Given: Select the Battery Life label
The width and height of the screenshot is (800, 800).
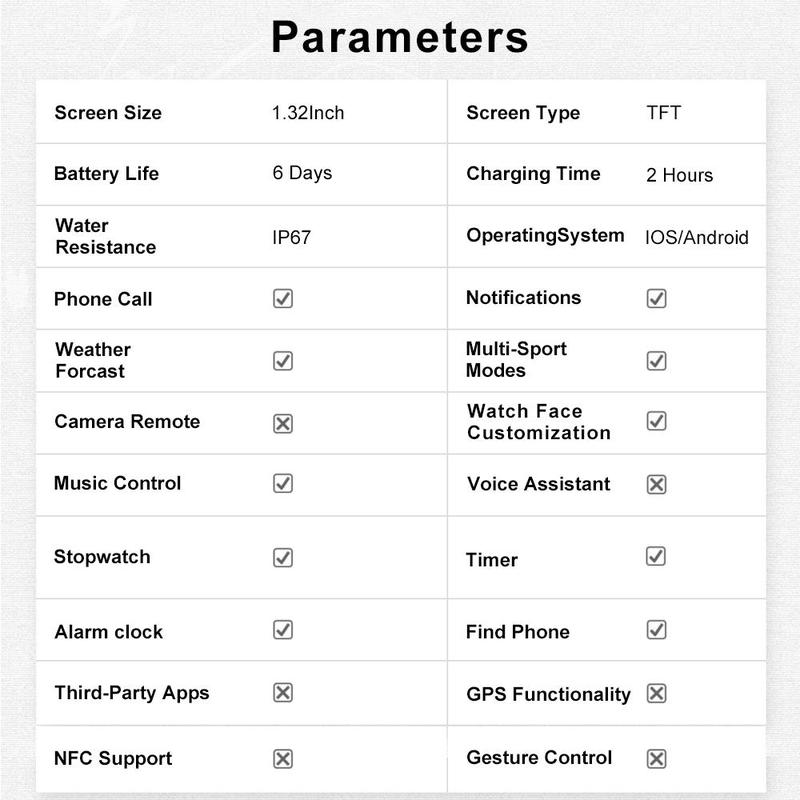Looking at the screenshot, I should [106, 174].
